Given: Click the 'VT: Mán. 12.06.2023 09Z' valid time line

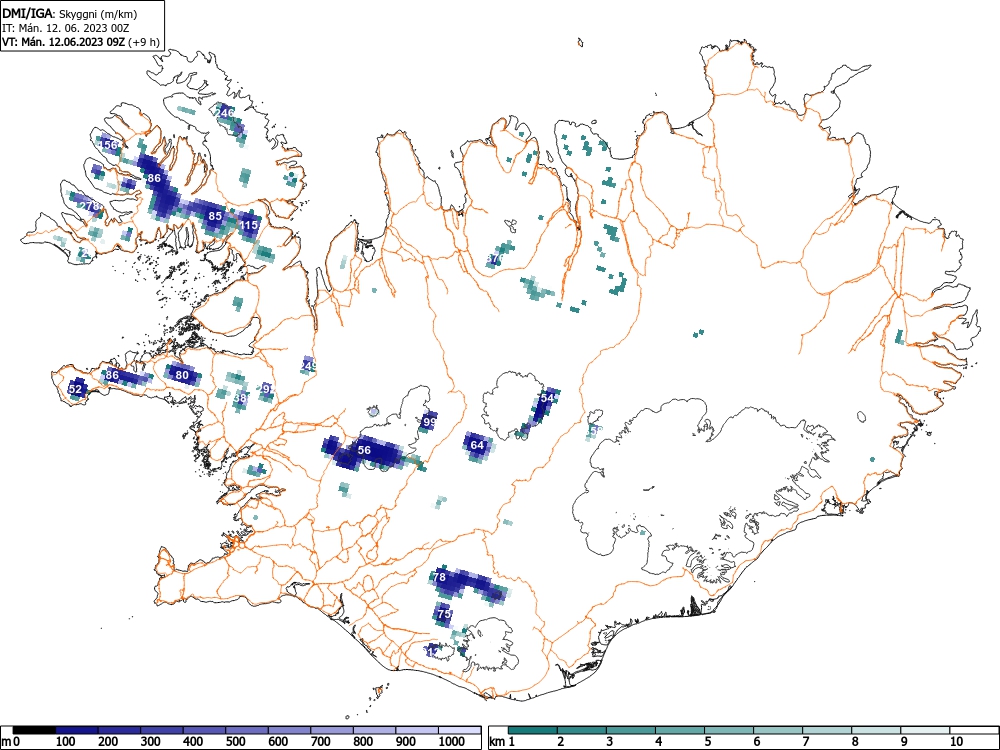Looking at the screenshot, I should pyautogui.click(x=64, y=42).
